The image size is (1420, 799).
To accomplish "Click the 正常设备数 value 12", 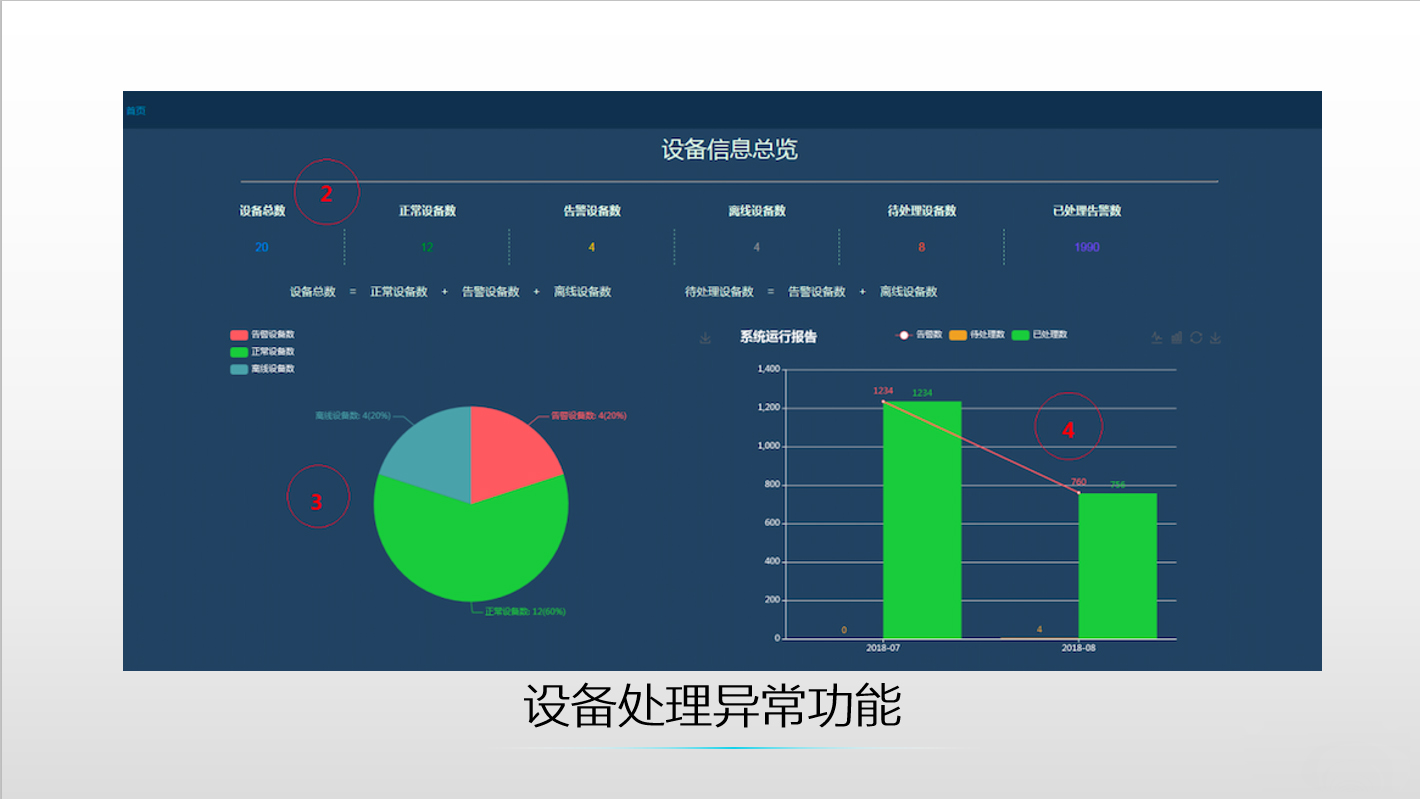I will (x=427, y=247).
